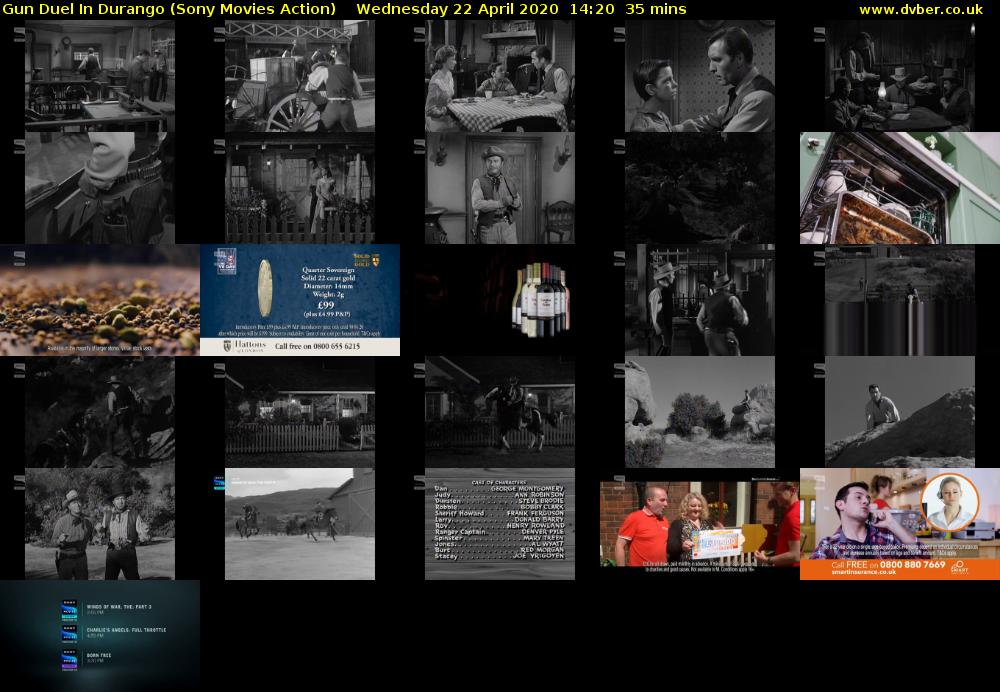Select the title 'Gun Duel In Durango (Sony Movies Action)'
1000x692 pixels.
pyautogui.click(x=169, y=9)
